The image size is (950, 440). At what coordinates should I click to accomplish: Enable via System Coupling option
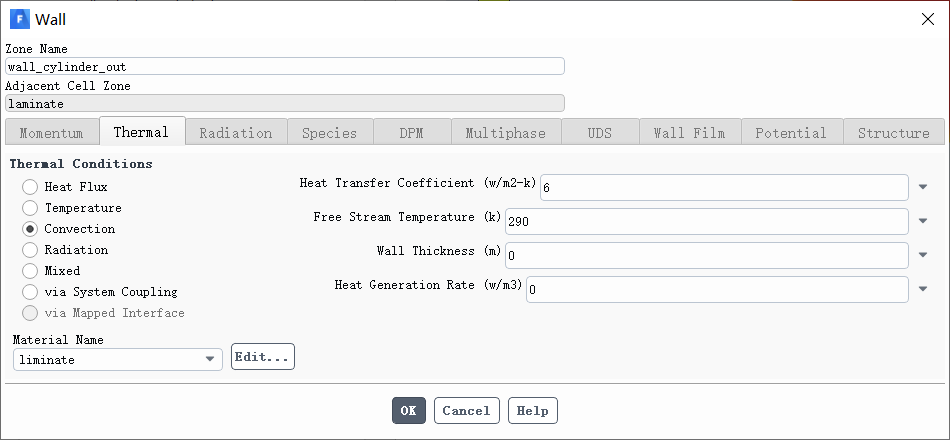pyautogui.click(x=30, y=292)
